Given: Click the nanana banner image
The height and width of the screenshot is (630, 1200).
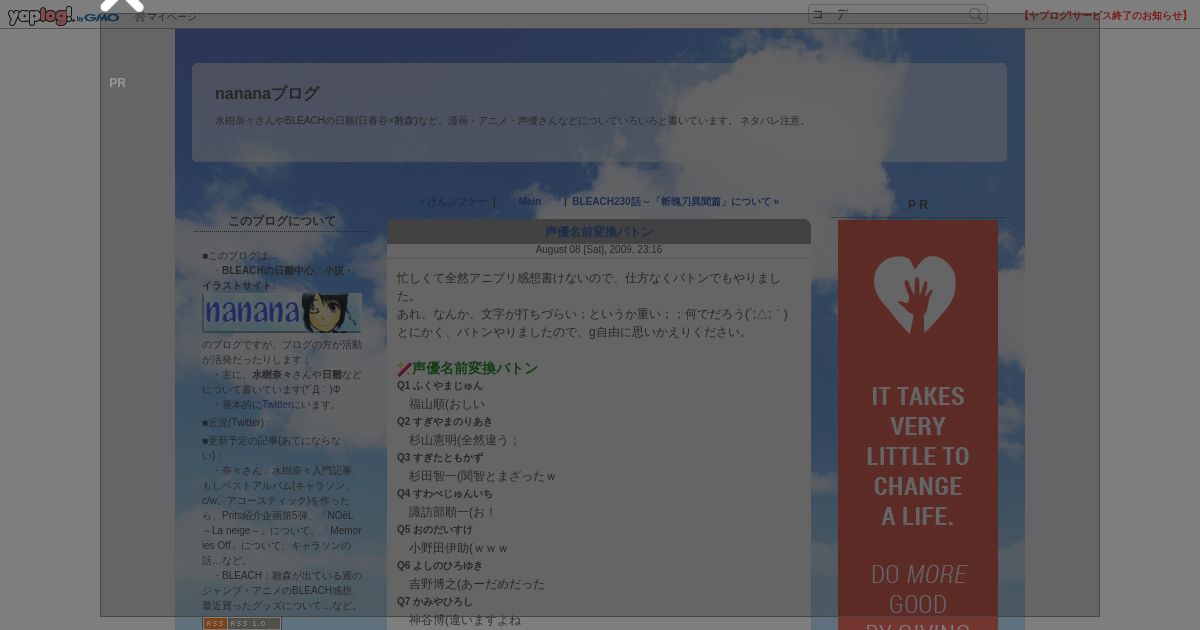Looking at the screenshot, I should 282,312.
